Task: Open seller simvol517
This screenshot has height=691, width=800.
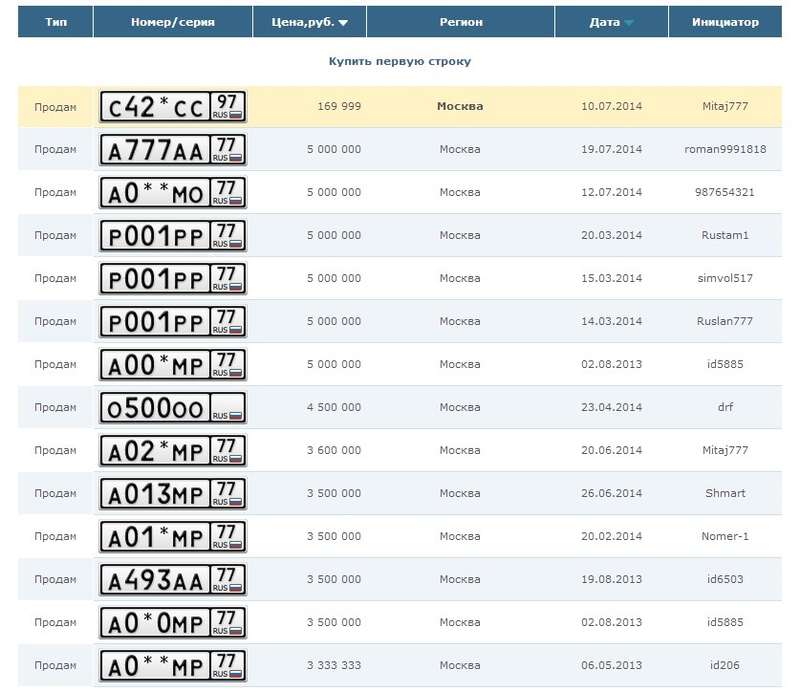Action: [x=725, y=278]
